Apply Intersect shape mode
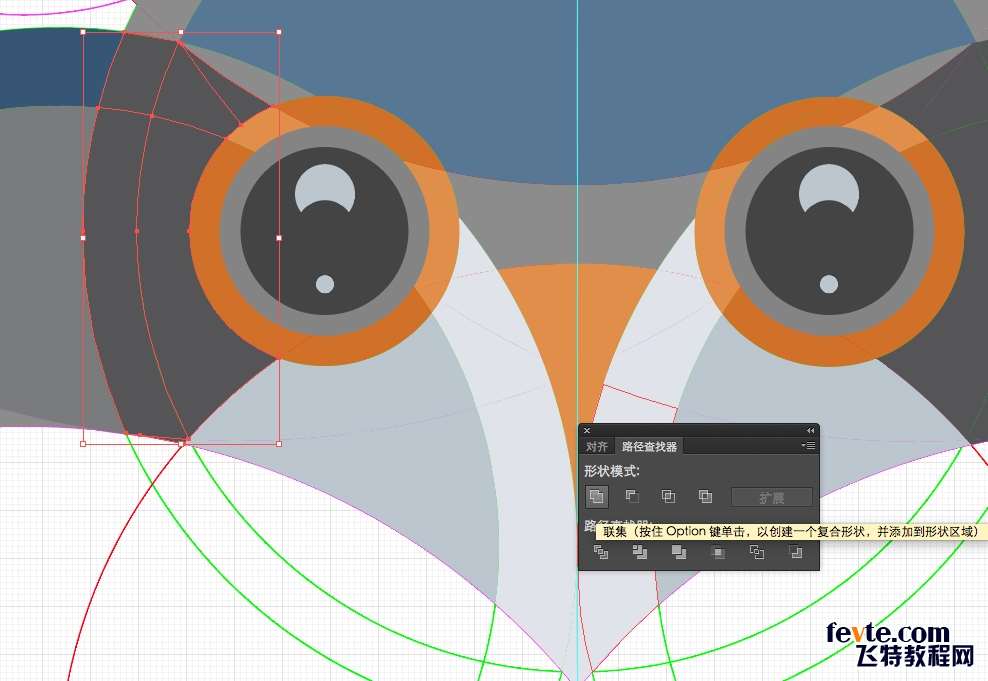The width and height of the screenshot is (988, 681). pos(668,496)
